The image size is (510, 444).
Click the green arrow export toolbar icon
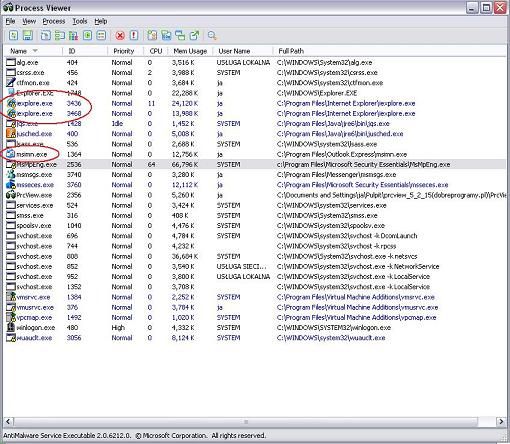[x=194, y=35]
